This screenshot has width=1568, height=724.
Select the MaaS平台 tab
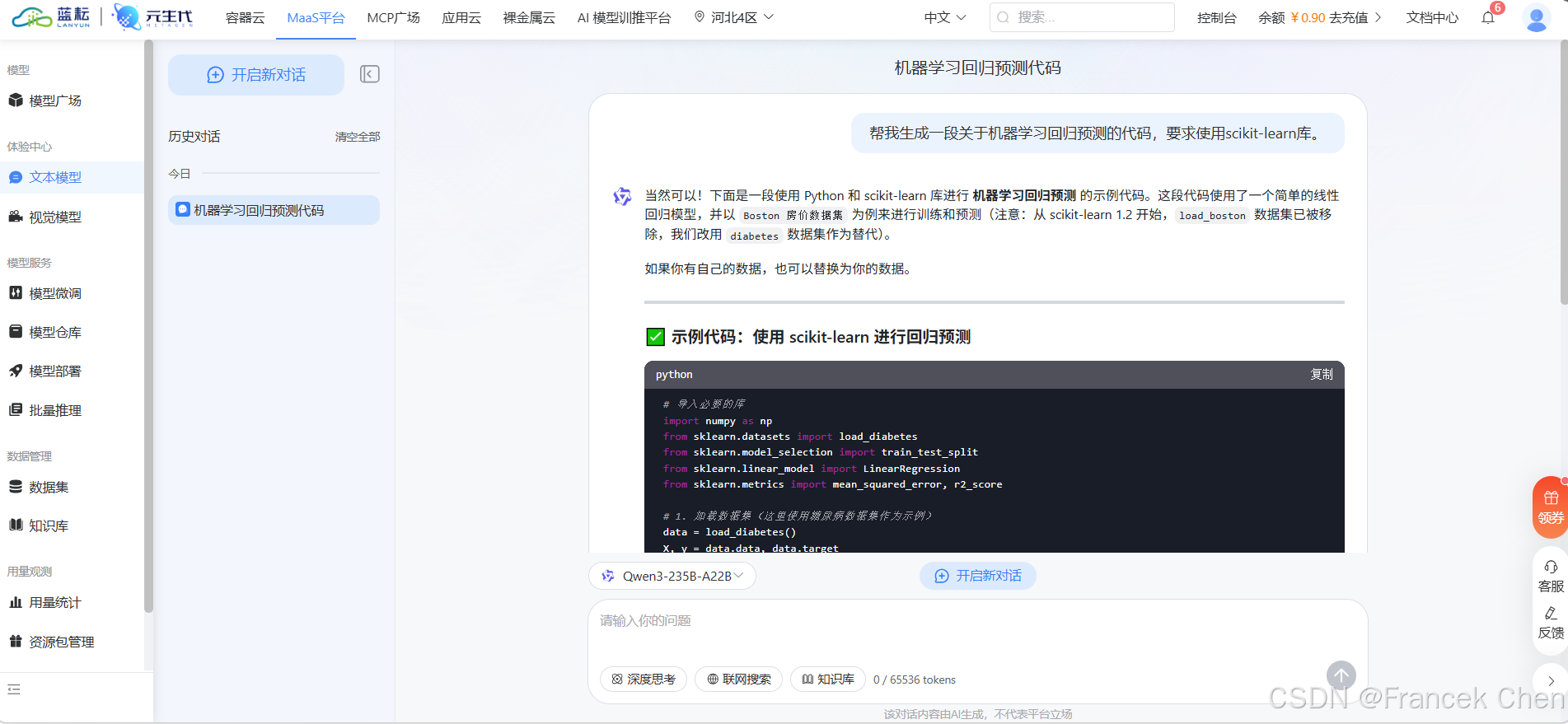pyautogui.click(x=316, y=17)
